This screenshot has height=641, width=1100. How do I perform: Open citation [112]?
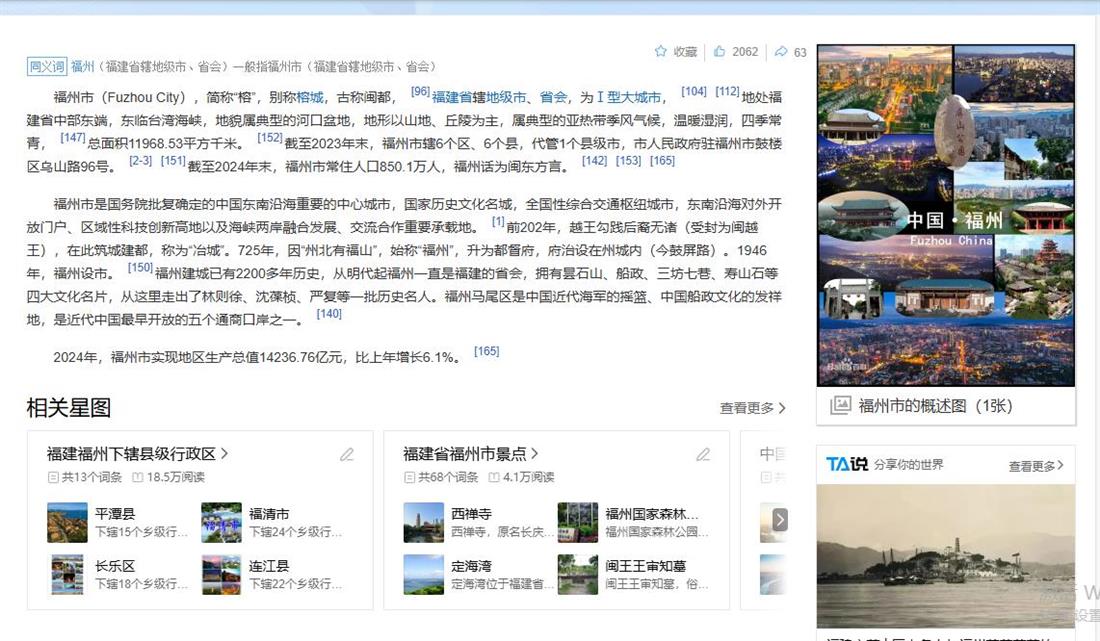pos(727,91)
